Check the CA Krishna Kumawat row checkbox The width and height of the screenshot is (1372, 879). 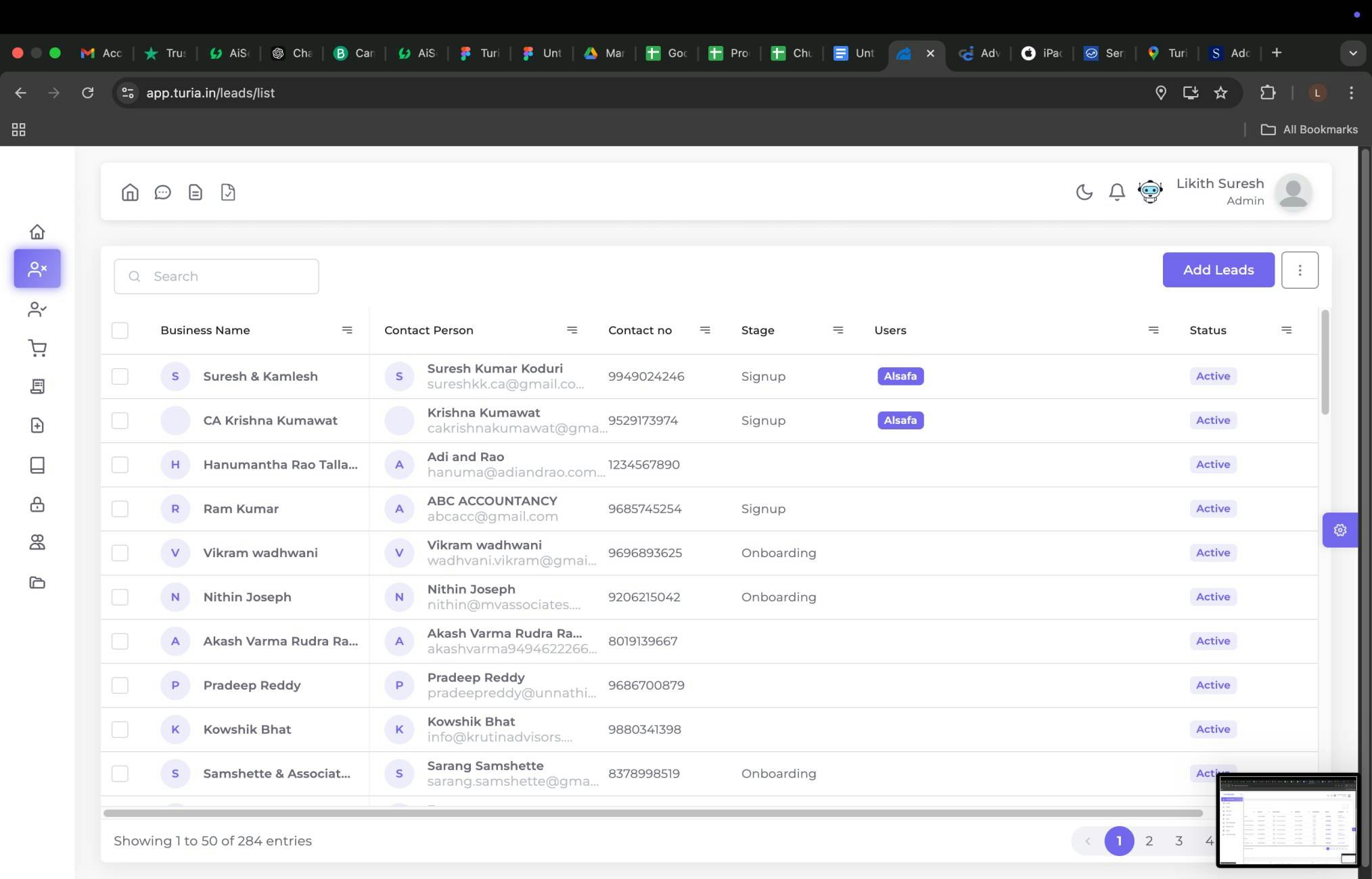tap(120, 421)
